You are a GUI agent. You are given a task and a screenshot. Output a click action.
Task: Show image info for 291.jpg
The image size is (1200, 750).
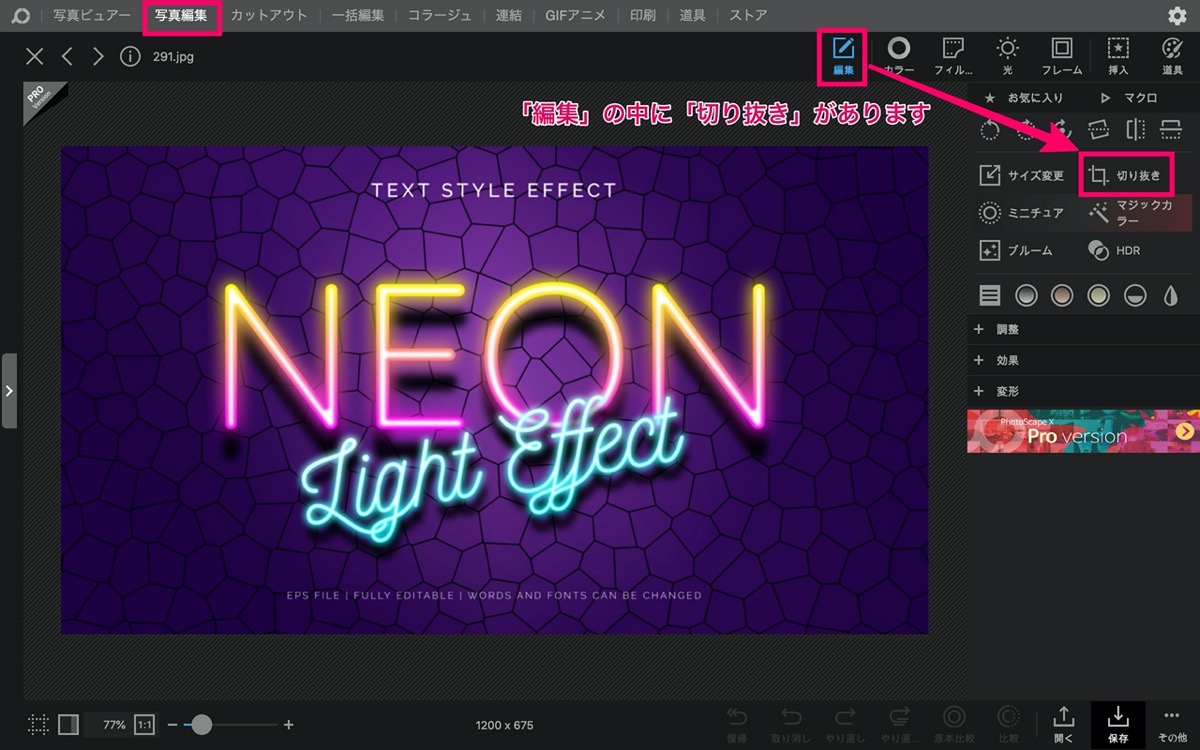[130, 57]
